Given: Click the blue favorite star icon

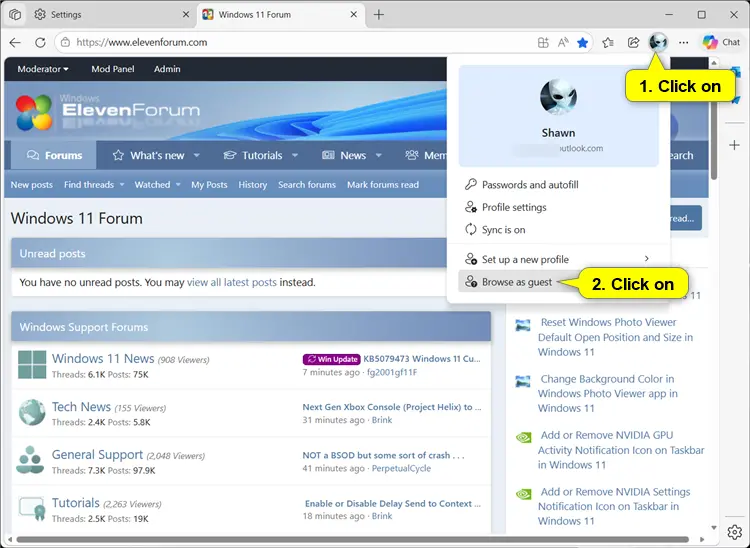Looking at the screenshot, I should tap(582, 43).
